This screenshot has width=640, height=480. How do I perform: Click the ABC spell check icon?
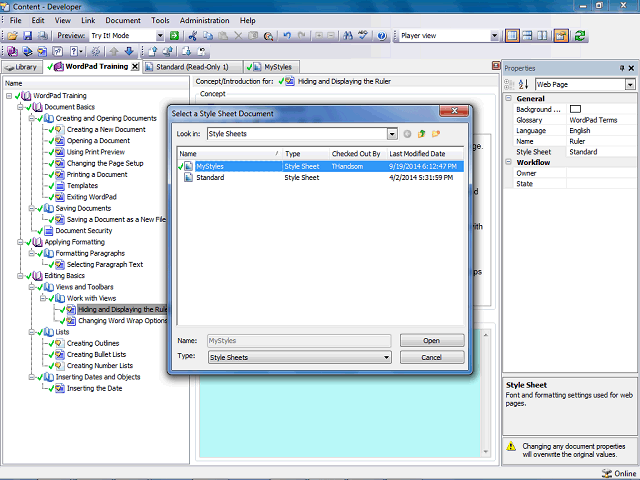click(x=363, y=36)
